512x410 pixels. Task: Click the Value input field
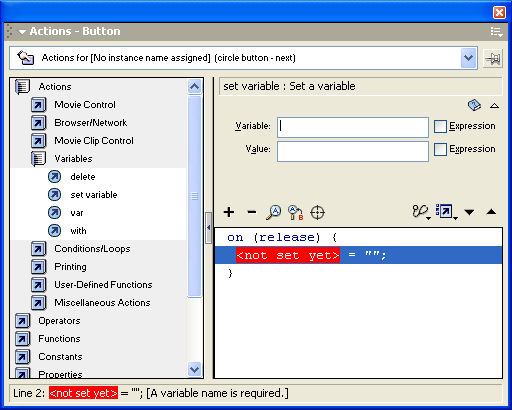pyautogui.click(x=353, y=151)
